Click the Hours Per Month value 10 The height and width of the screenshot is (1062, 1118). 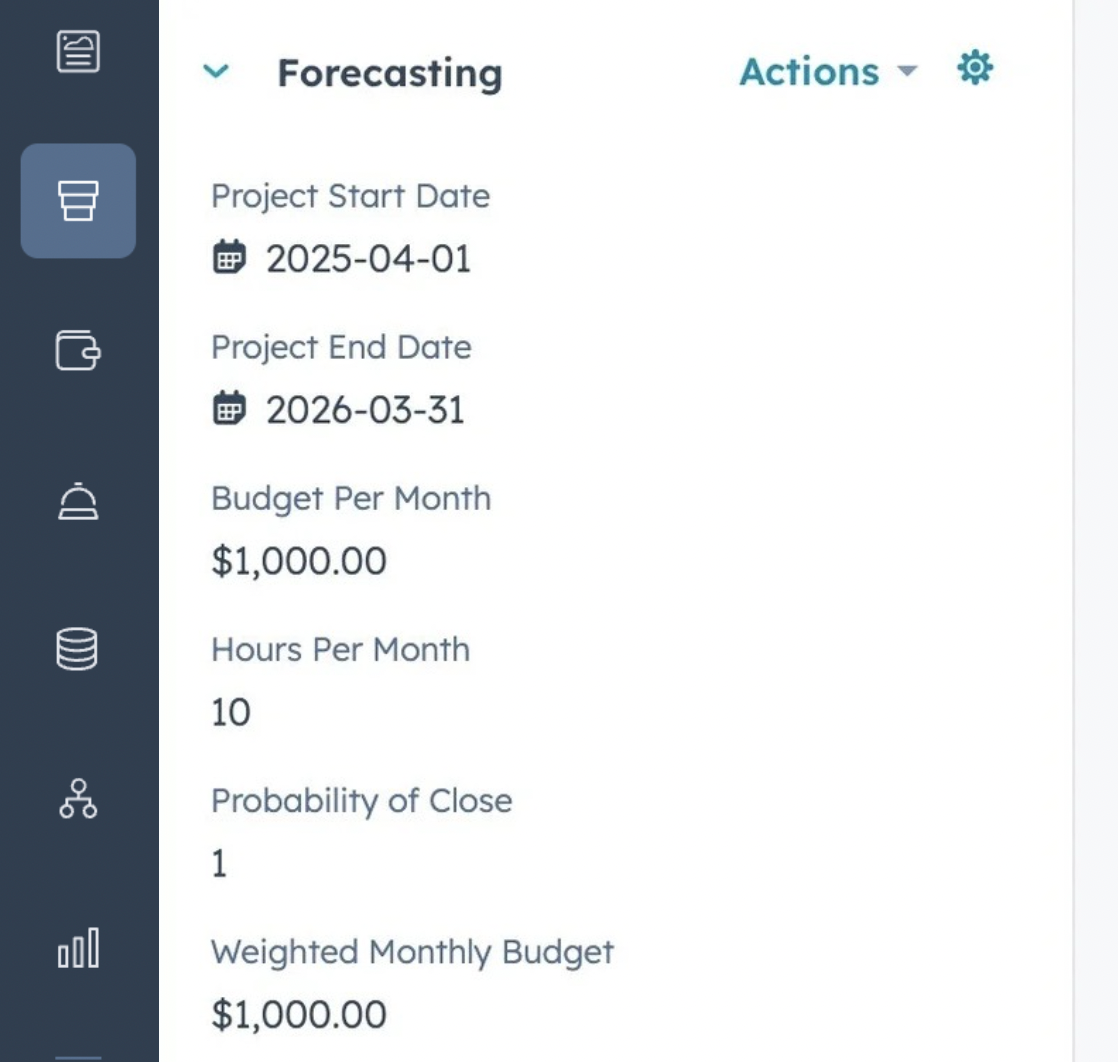click(x=230, y=713)
